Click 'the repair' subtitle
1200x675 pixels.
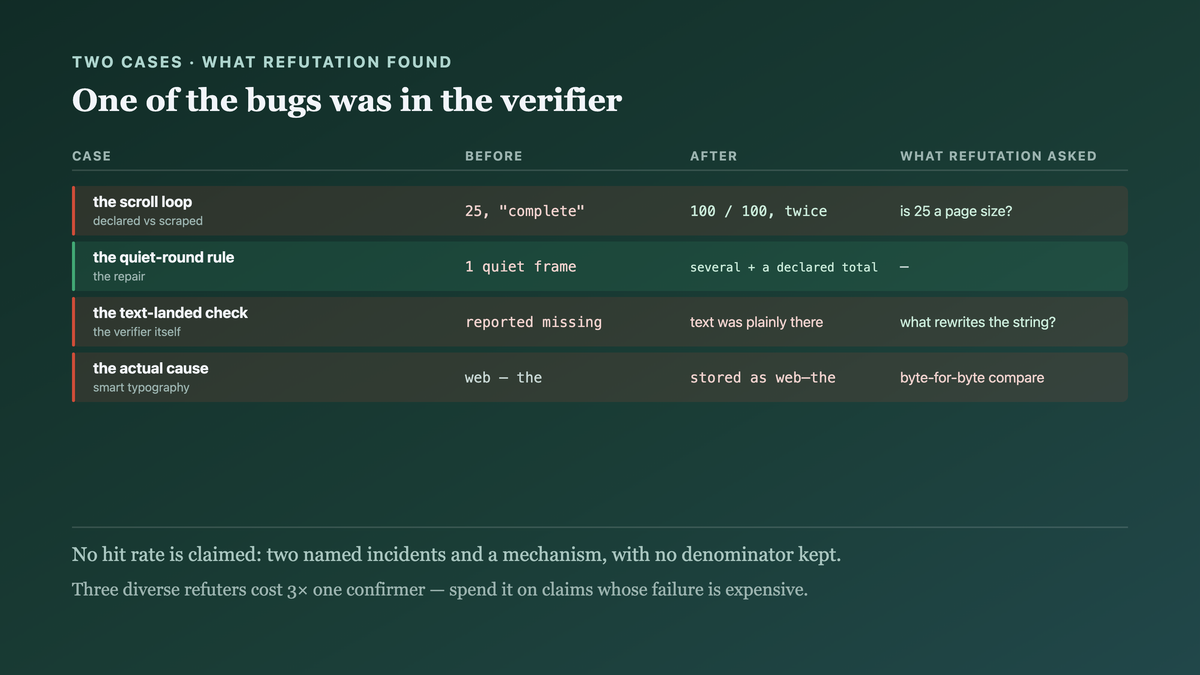pyautogui.click(x=119, y=276)
